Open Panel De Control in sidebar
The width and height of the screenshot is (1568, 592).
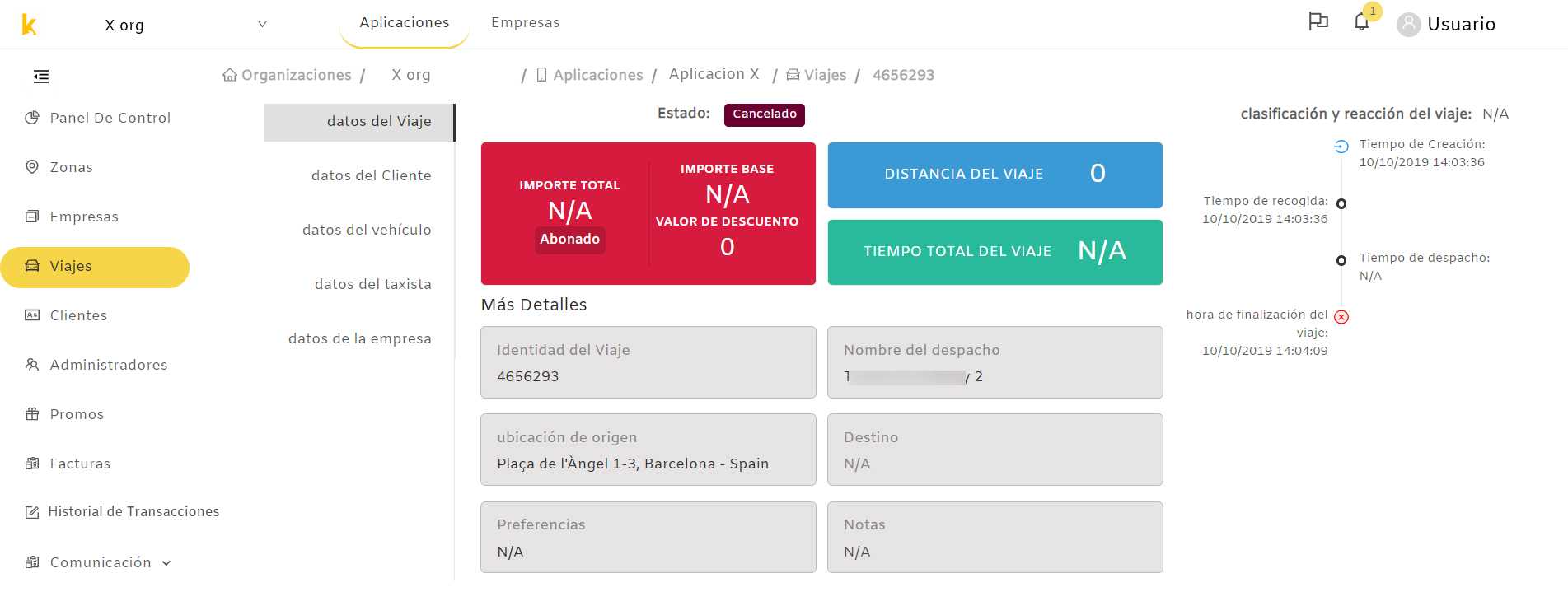pyautogui.click(x=110, y=118)
